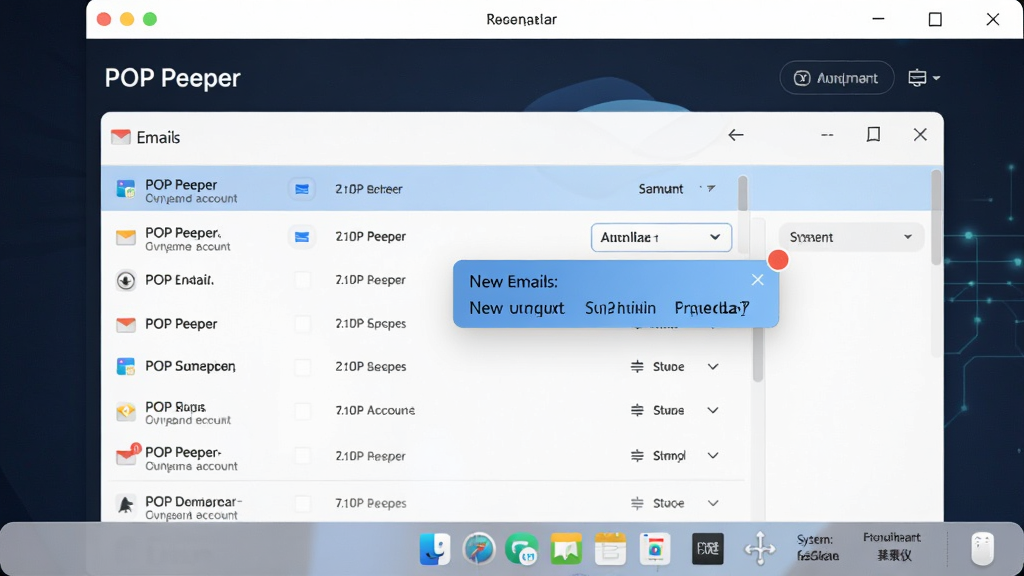
Task: Click the Aunjmant button in header
Action: [x=837, y=78]
